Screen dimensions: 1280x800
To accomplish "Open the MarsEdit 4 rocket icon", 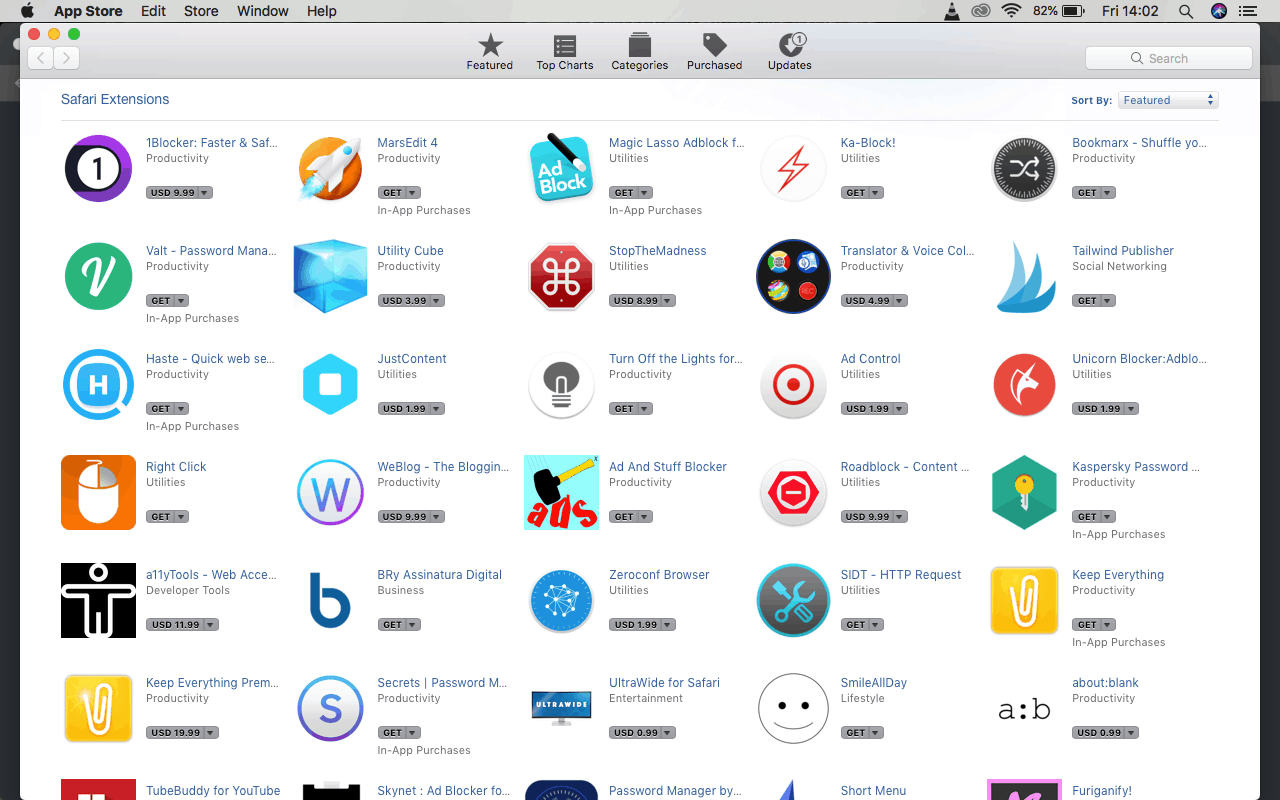I will point(330,168).
